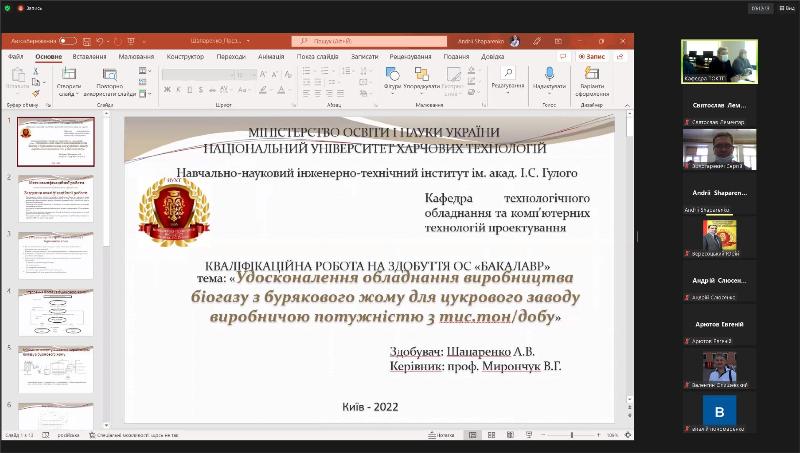This screenshot has height=453, width=800.
Task: Start presentation from beginning icon in title bar
Action: click(131, 41)
